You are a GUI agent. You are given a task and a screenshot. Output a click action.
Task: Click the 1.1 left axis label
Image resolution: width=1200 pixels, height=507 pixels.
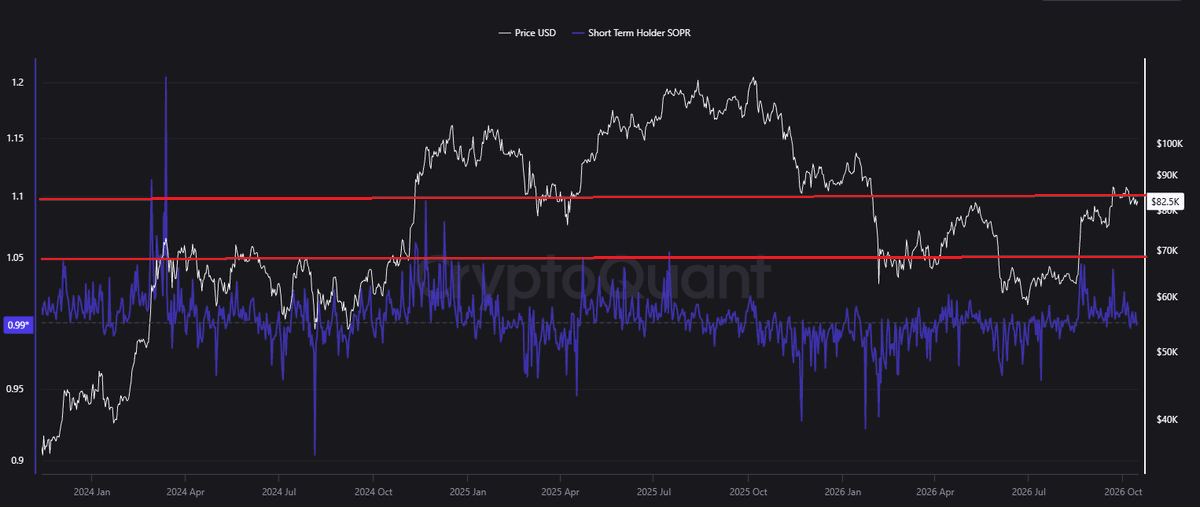(x=17, y=197)
